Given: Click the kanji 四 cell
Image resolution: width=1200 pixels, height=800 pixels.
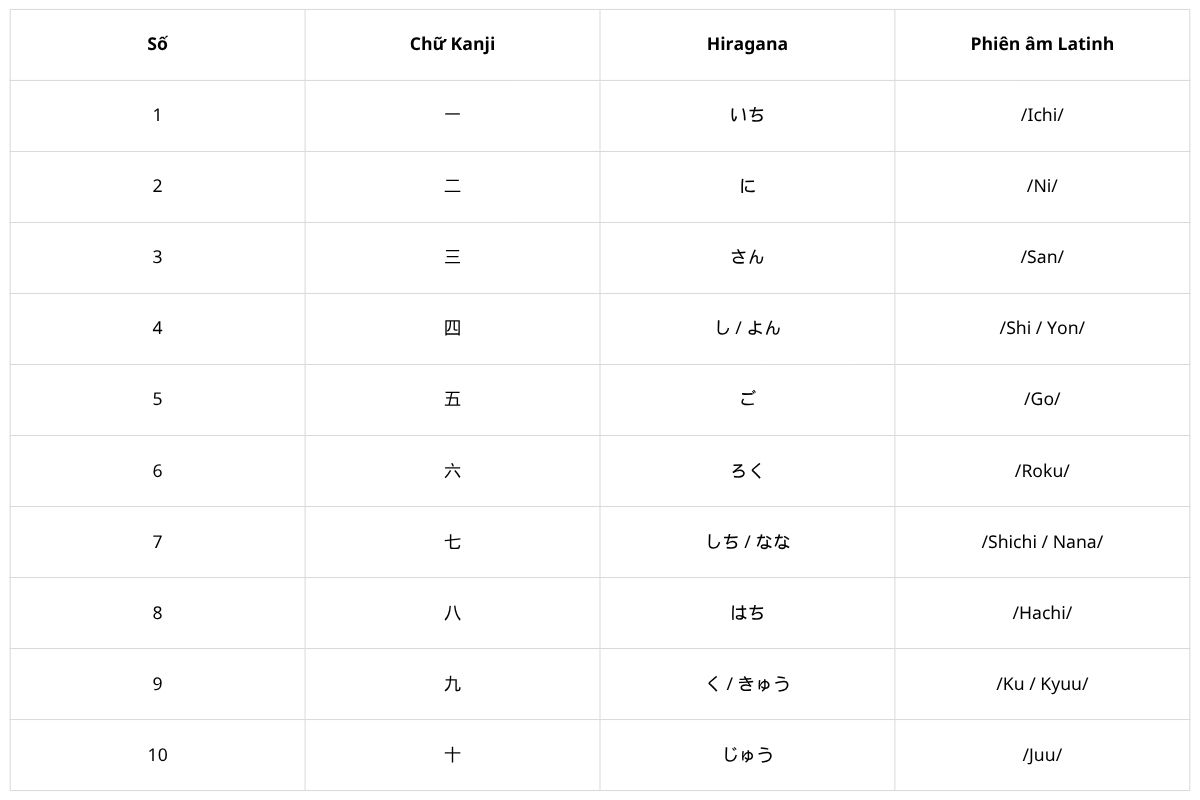Looking at the screenshot, I should 452,329.
